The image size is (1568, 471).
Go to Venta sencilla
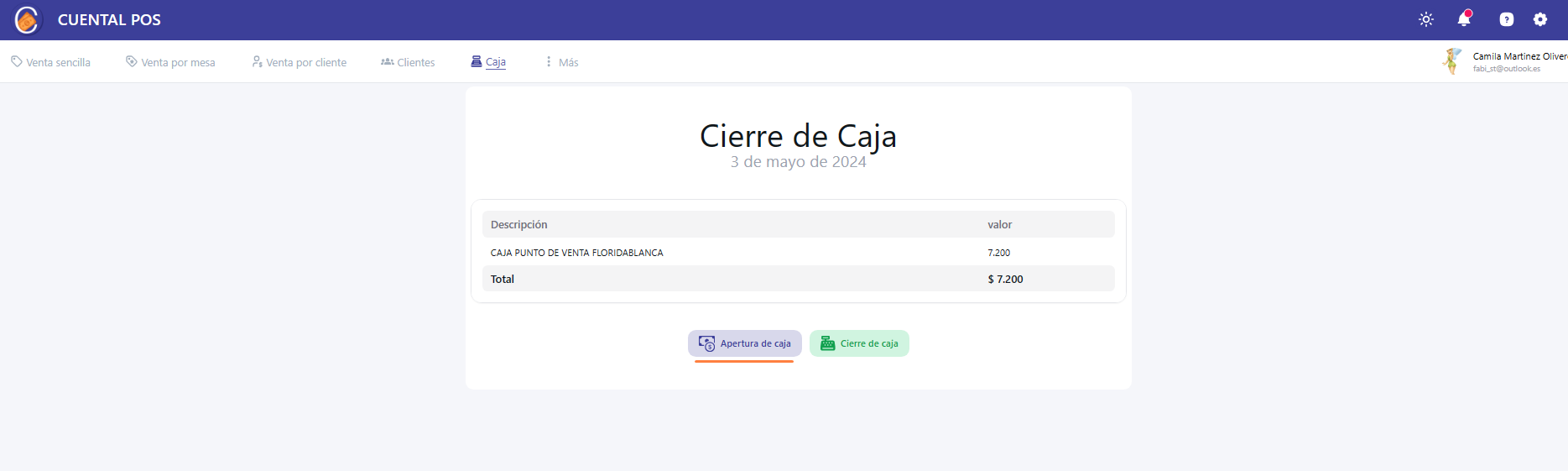(50, 62)
